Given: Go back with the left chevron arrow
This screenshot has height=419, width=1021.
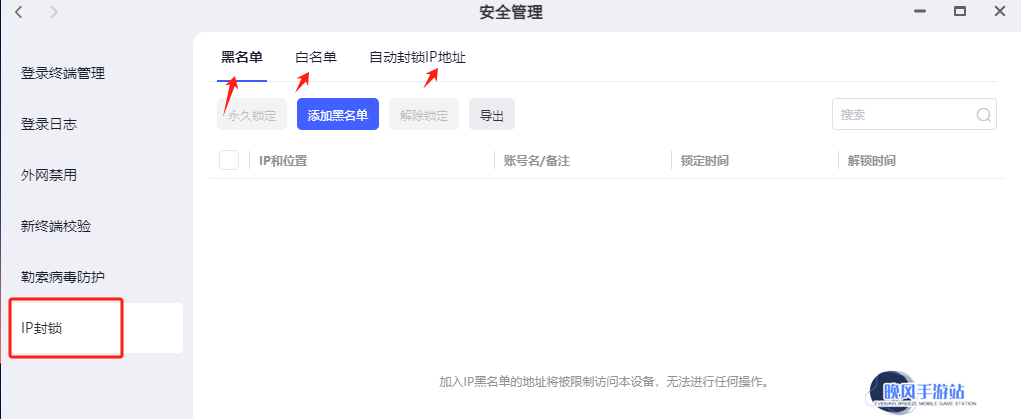Looking at the screenshot, I should pos(19,12).
